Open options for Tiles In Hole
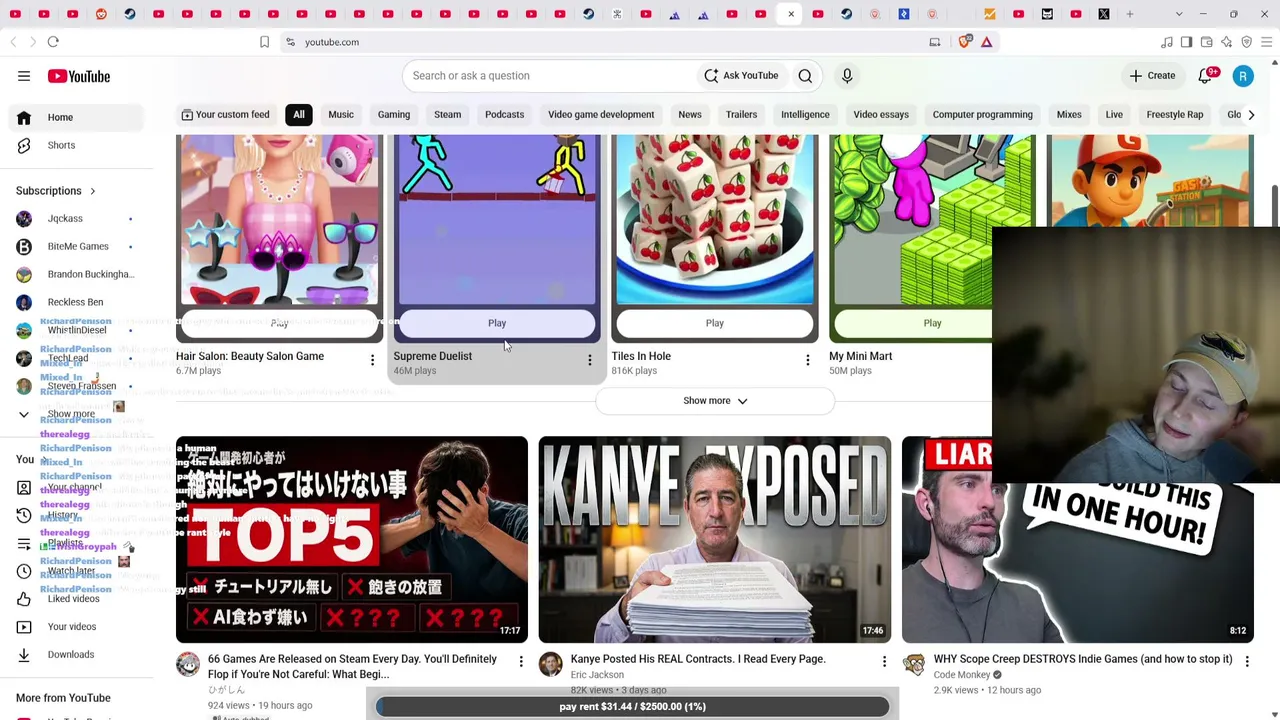This screenshot has height=720, width=1280. (807, 360)
